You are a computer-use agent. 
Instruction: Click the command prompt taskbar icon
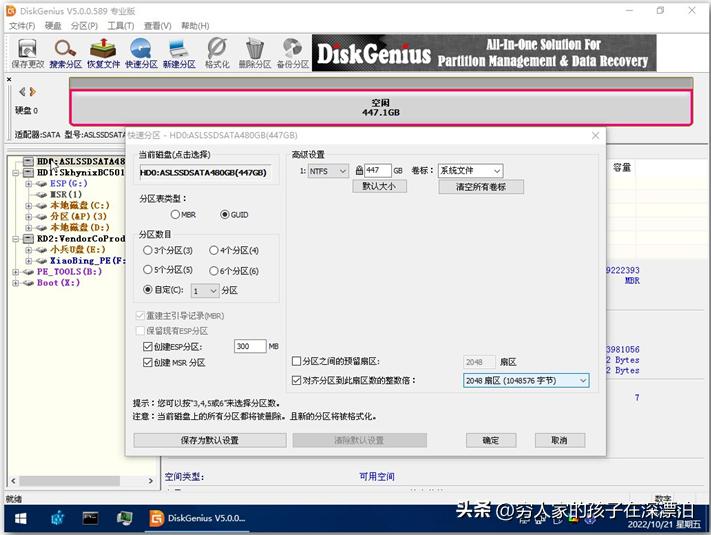pos(90,518)
